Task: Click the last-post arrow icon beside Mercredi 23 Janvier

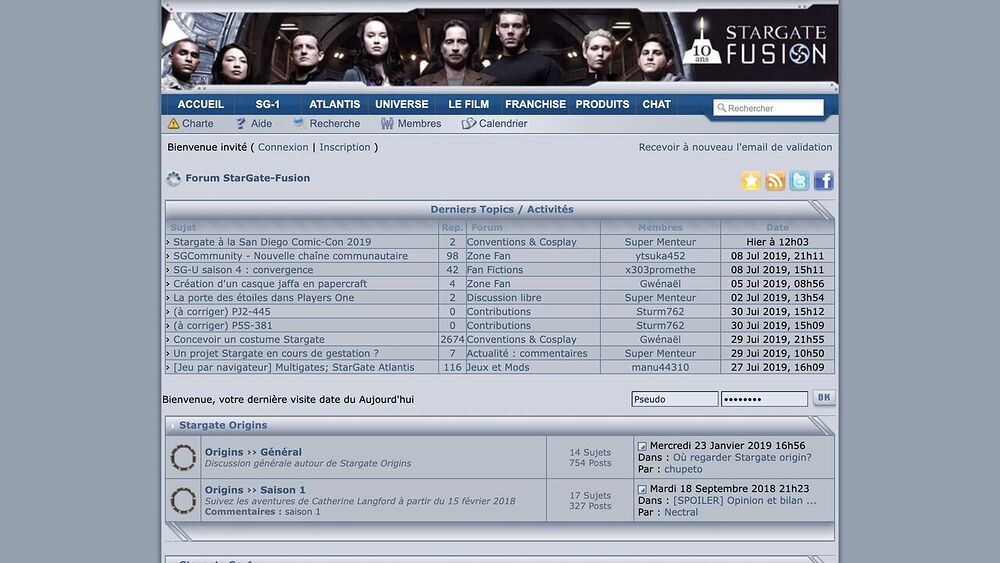Action: coord(642,446)
